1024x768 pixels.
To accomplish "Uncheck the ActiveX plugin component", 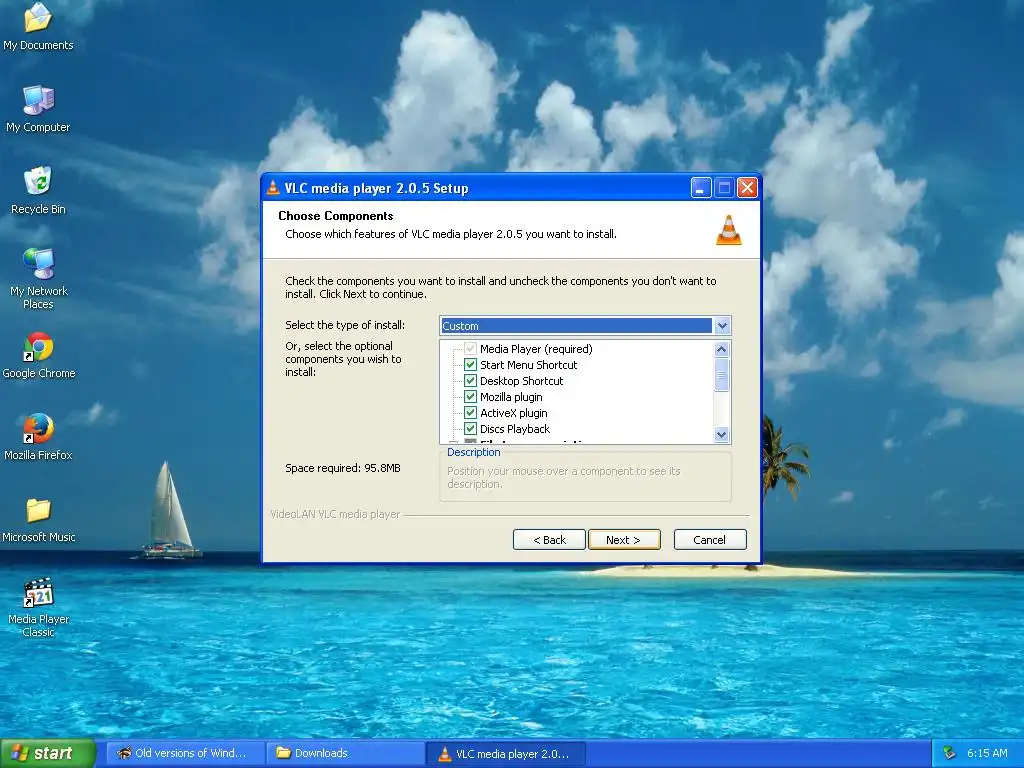I will pyautogui.click(x=470, y=413).
